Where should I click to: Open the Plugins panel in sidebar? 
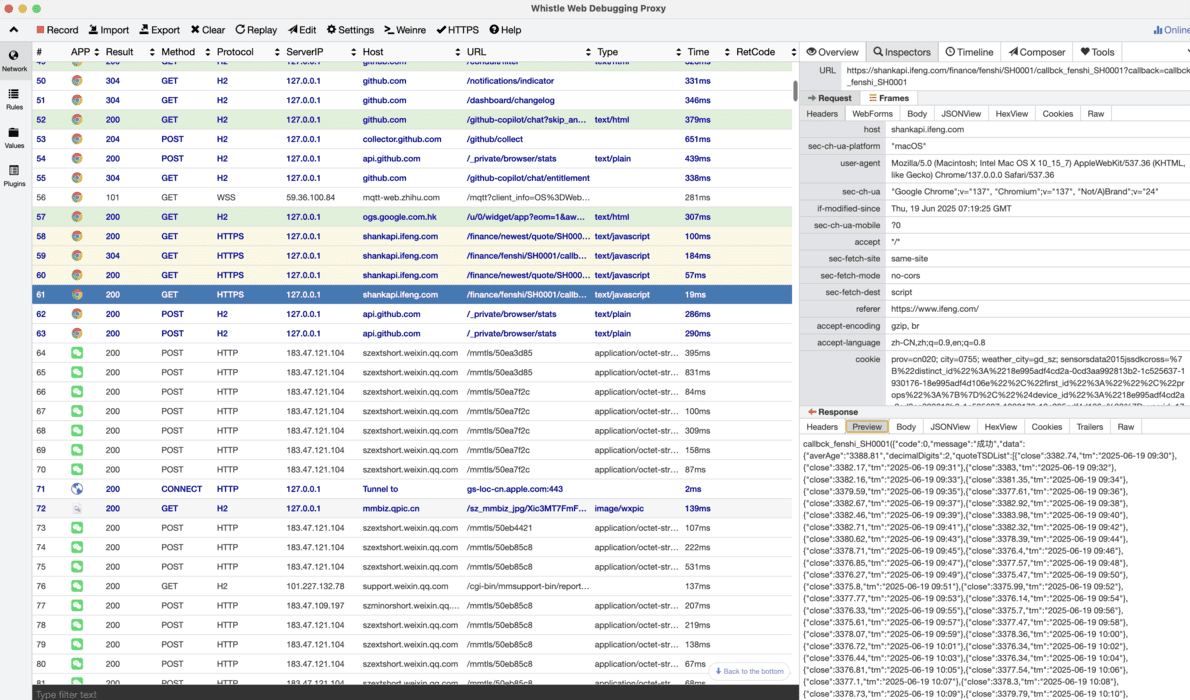pos(14,176)
